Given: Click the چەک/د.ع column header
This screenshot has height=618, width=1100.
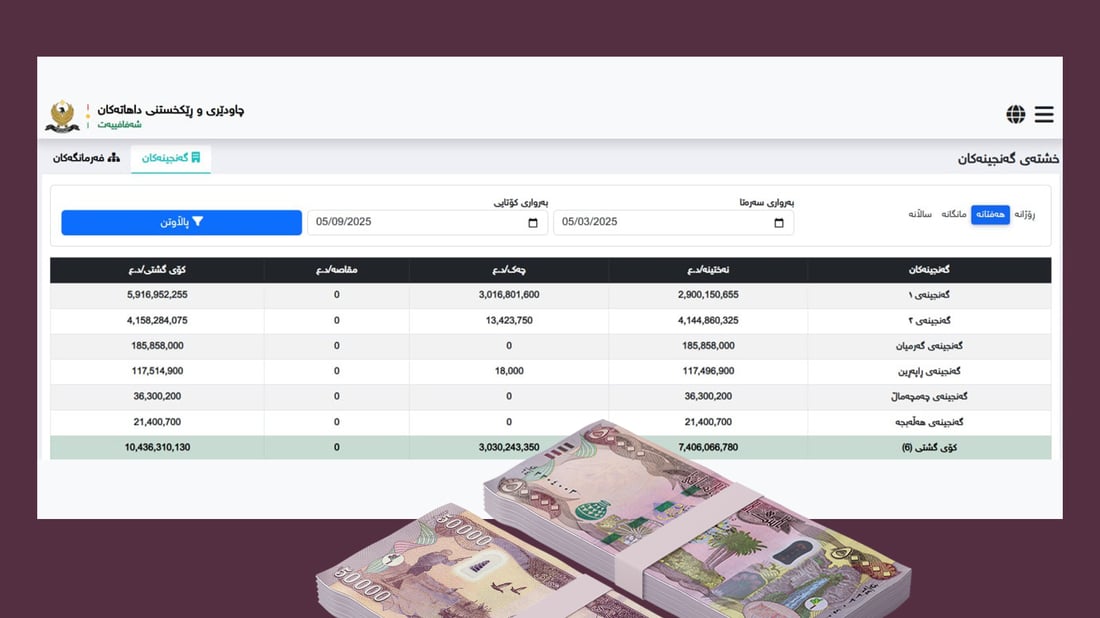Looking at the screenshot, I should (509, 270).
